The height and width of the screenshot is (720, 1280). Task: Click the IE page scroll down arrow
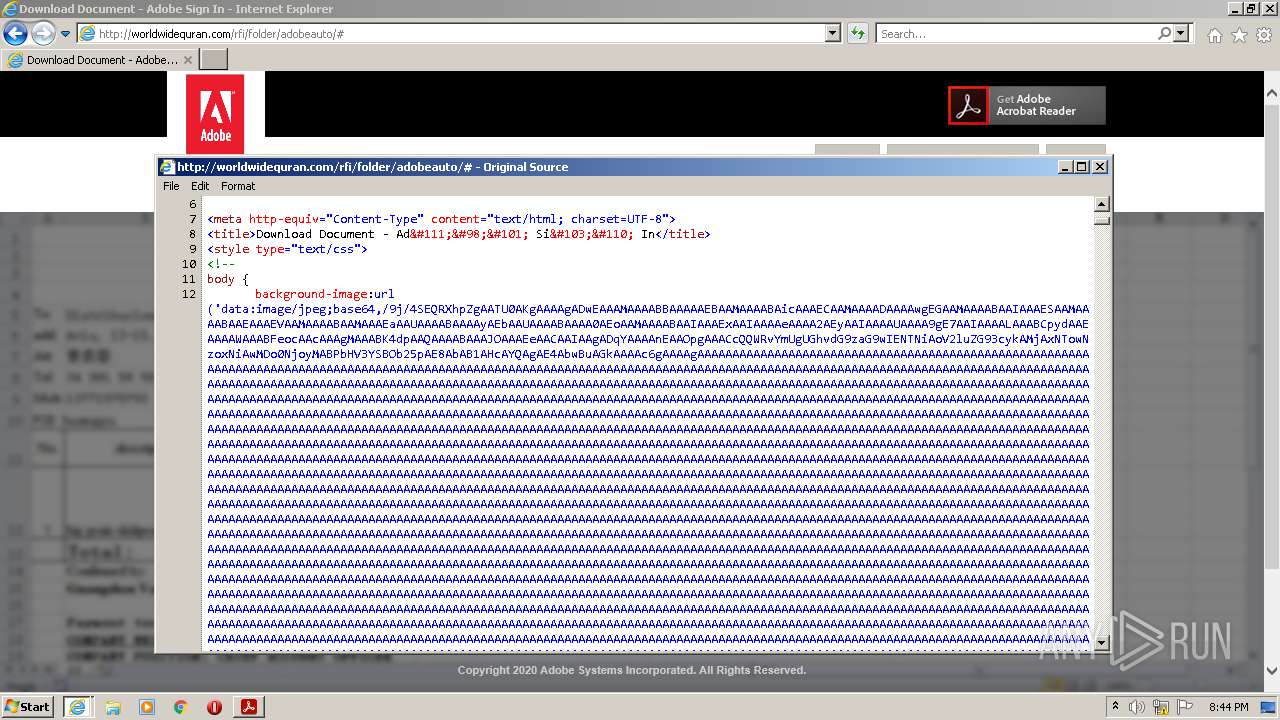(x=1272, y=671)
